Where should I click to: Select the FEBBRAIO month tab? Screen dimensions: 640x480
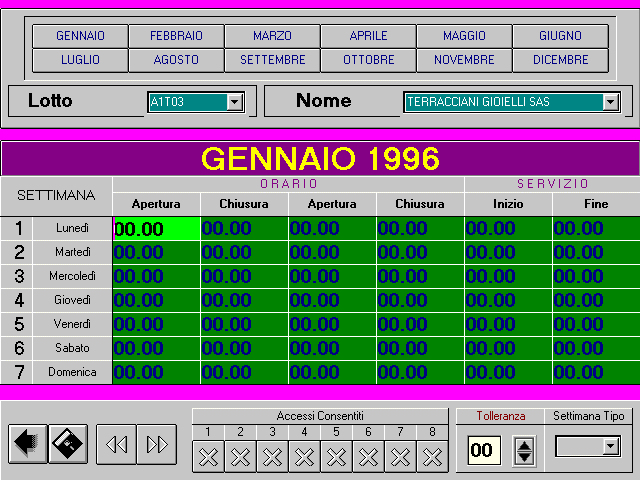(x=176, y=36)
